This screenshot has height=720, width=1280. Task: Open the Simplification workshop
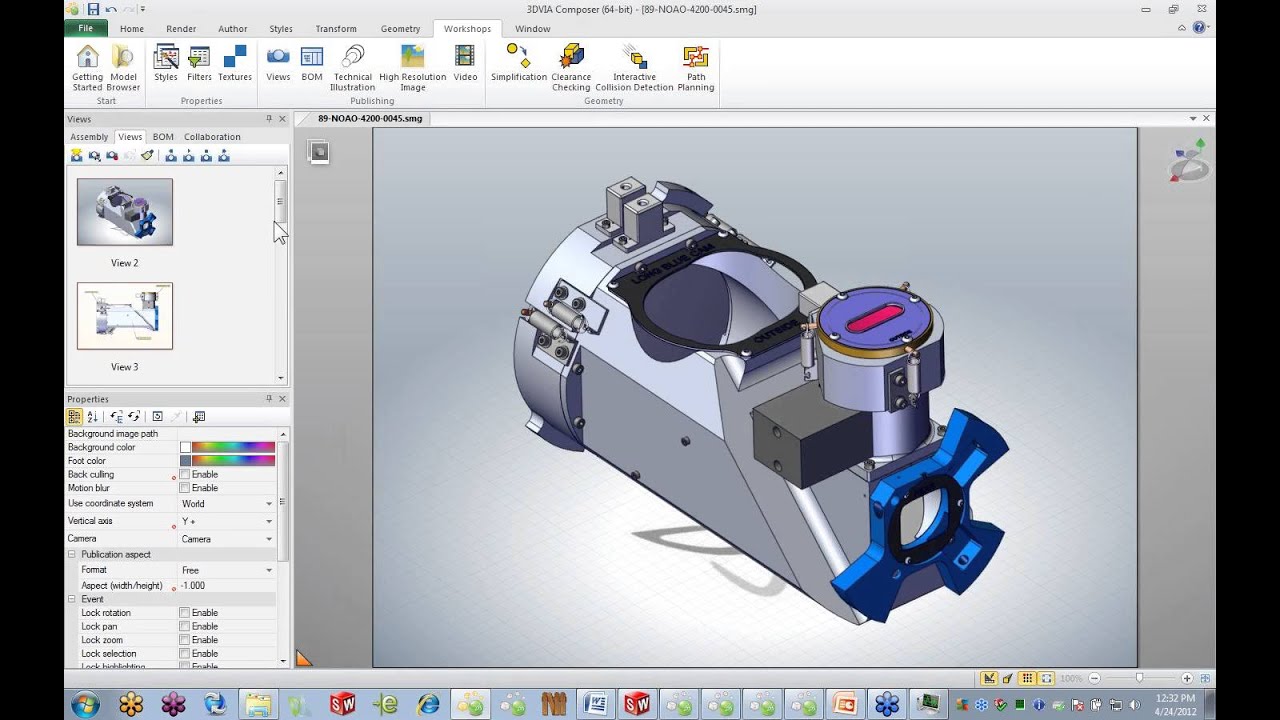click(x=519, y=64)
